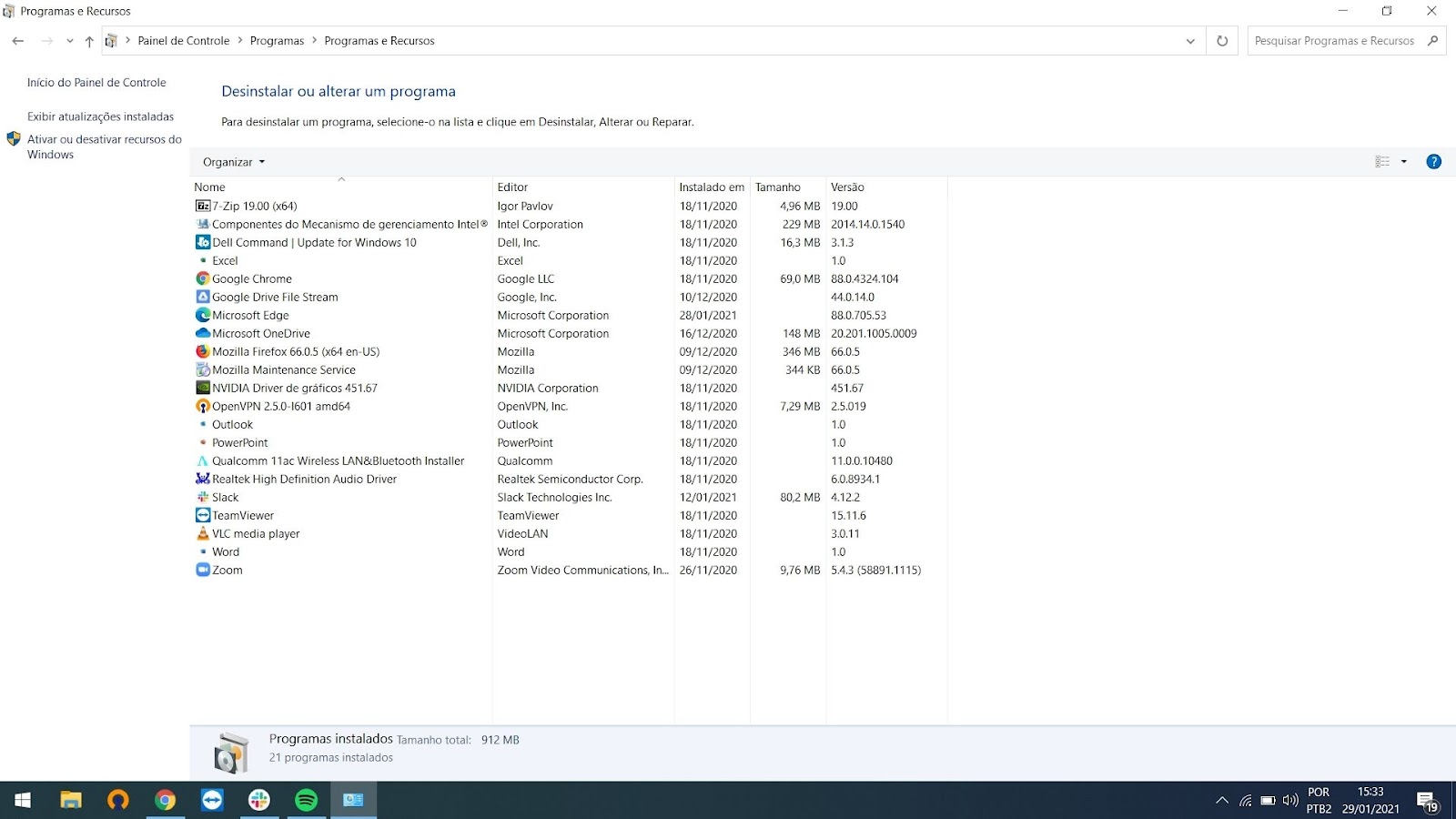1456x819 pixels.
Task: Click the Realtek Audio Driver icon
Action: (x=203, y=479)
